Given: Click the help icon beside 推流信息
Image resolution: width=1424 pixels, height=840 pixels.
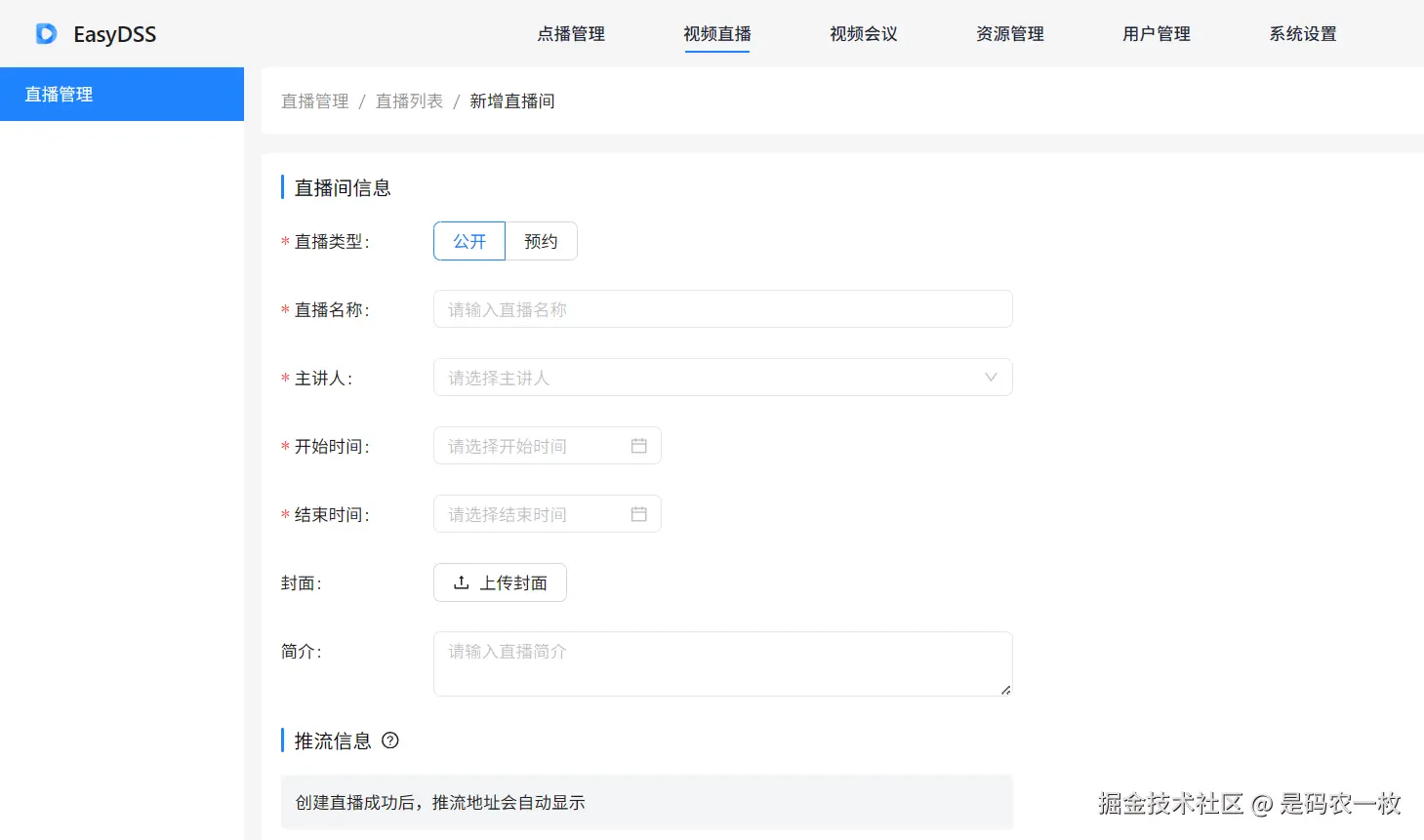Looking at the screenshot, I should pyautogui.click(x=390, y=740).
